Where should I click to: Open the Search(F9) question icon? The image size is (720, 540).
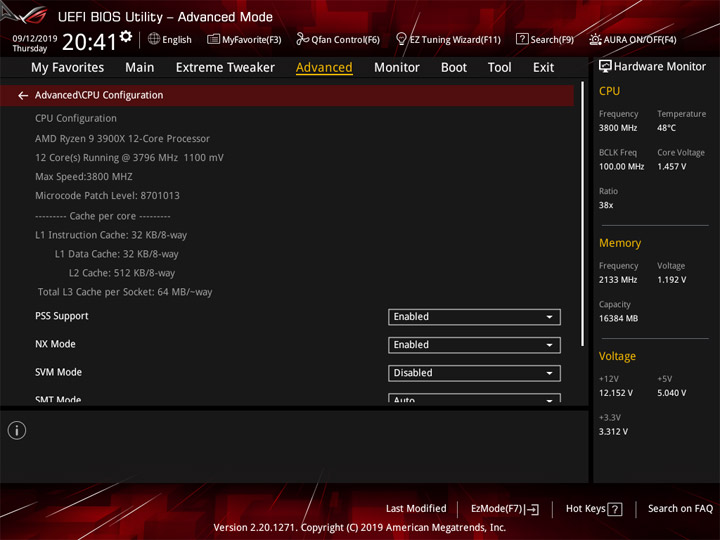(522, 39)
